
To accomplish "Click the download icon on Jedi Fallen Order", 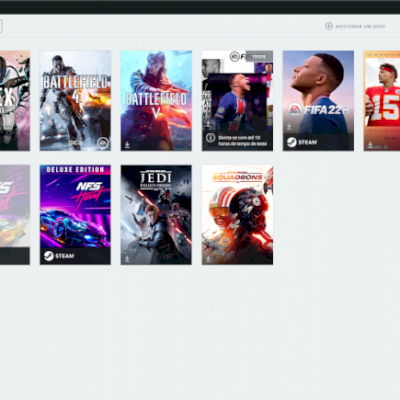I will pyautogui.click(x=127, y=259).
